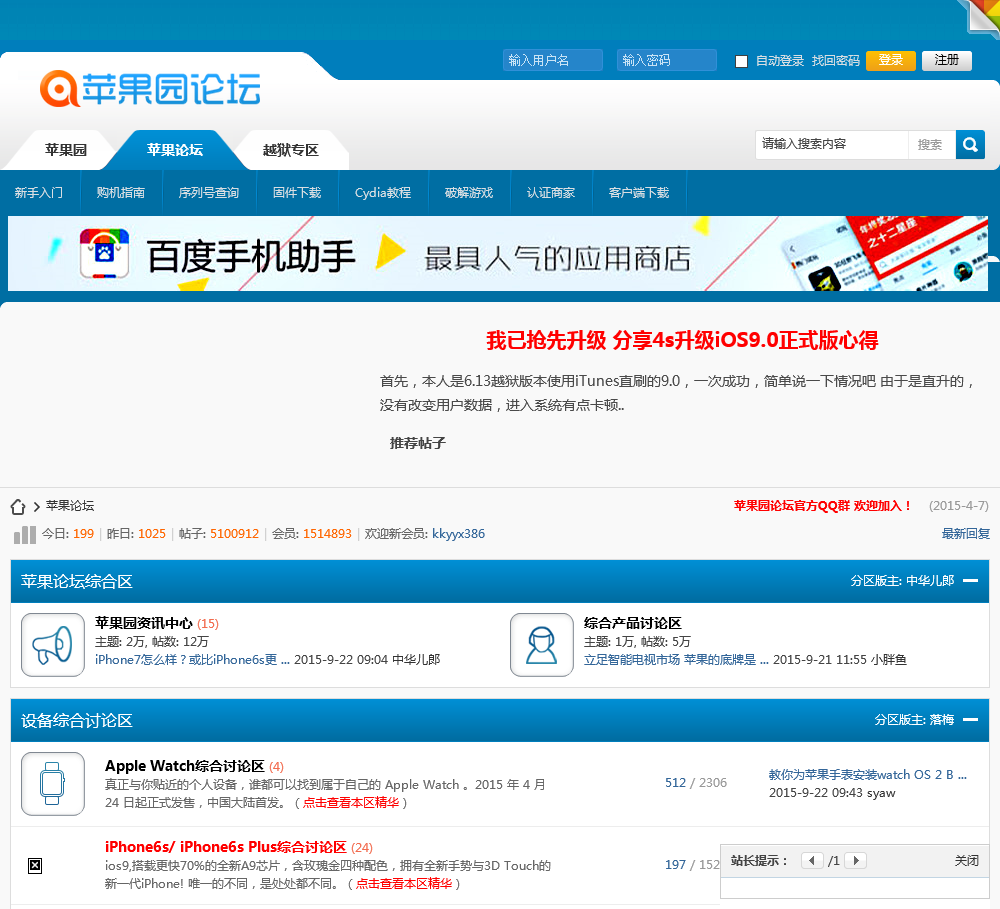1000x909 pixels.
Task: Click today's post count 199
Action: point(84,534)
